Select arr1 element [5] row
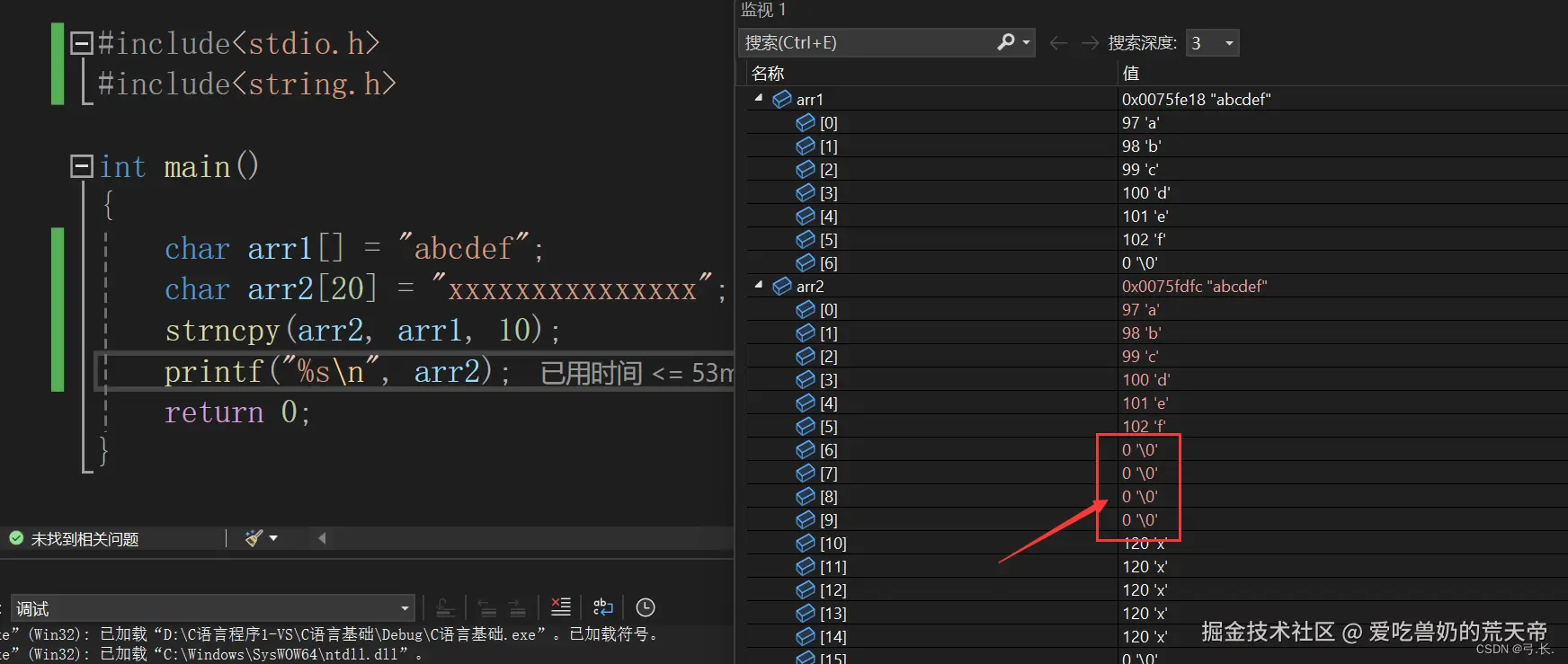Image resolution: width=1568 pixels, height=664 pixels. [1157, 239]
